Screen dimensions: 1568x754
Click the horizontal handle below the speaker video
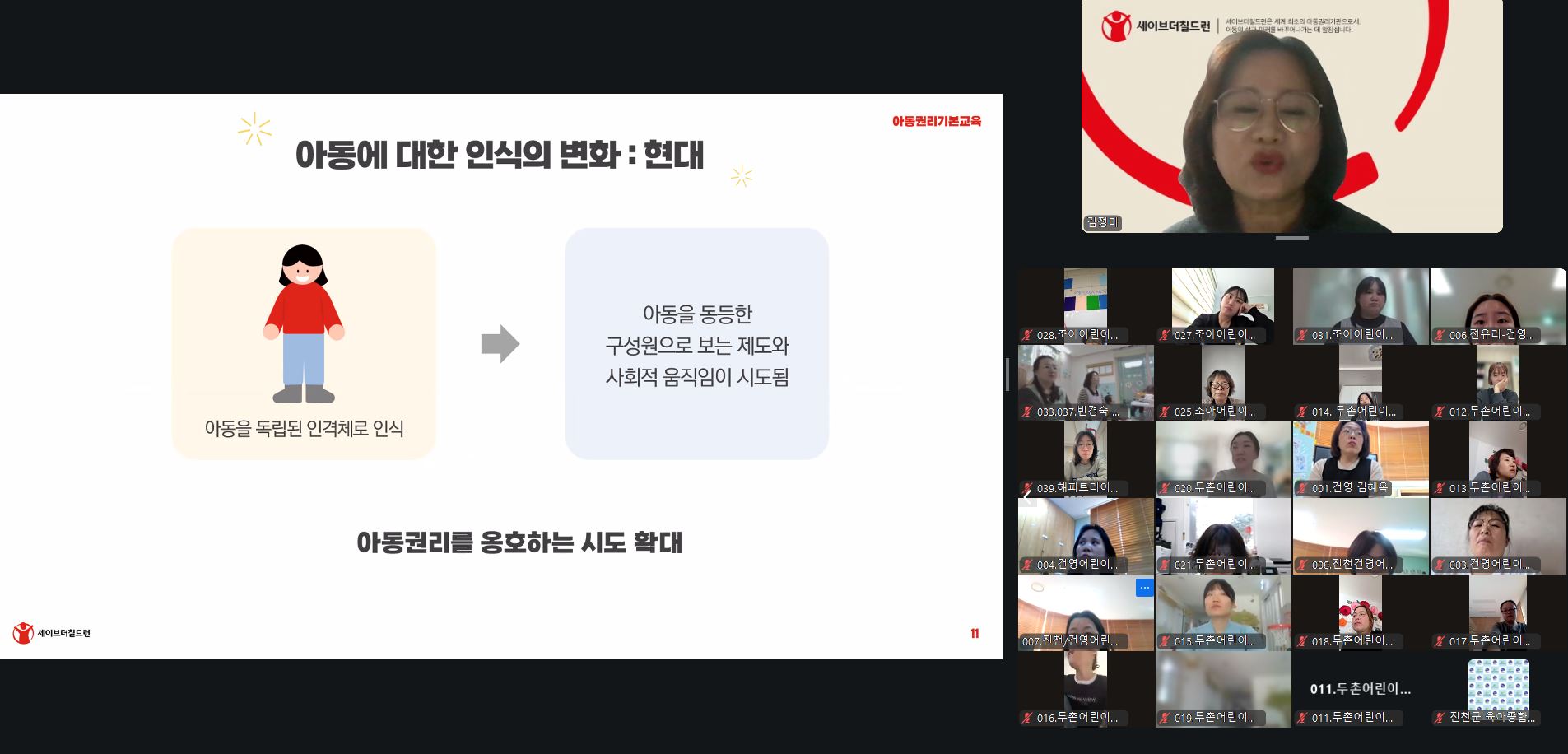(x=1291, y=238)
